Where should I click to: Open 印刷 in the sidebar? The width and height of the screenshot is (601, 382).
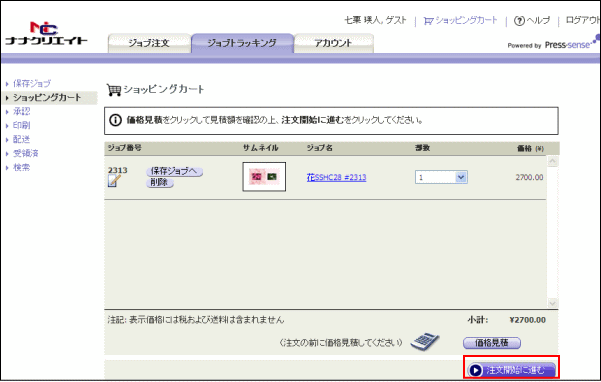pos(21,125)
